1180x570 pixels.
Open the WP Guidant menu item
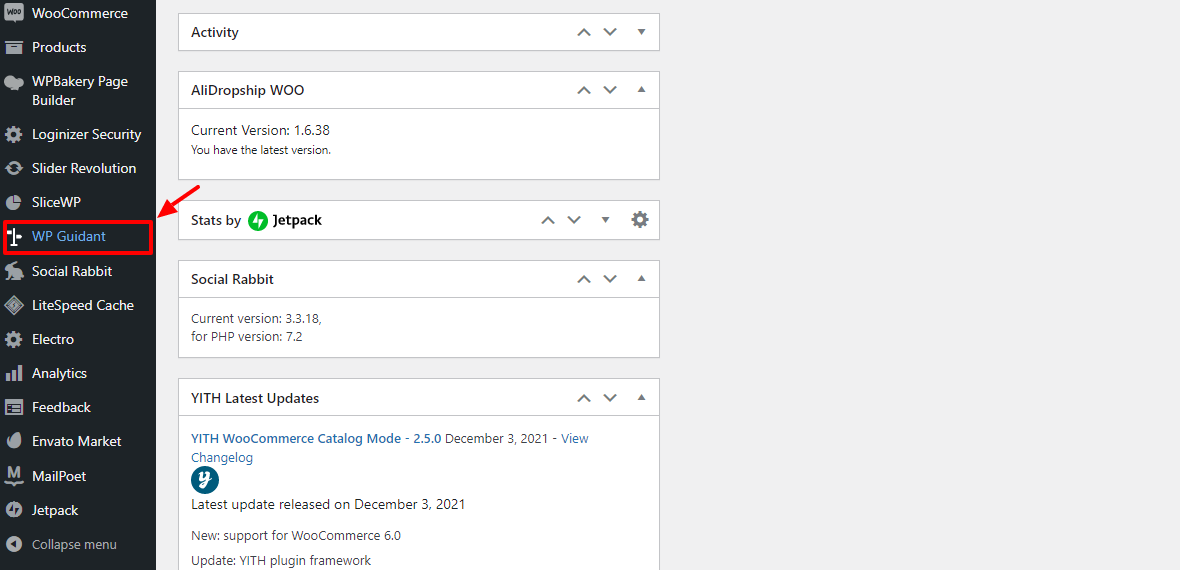click(68, 237)
